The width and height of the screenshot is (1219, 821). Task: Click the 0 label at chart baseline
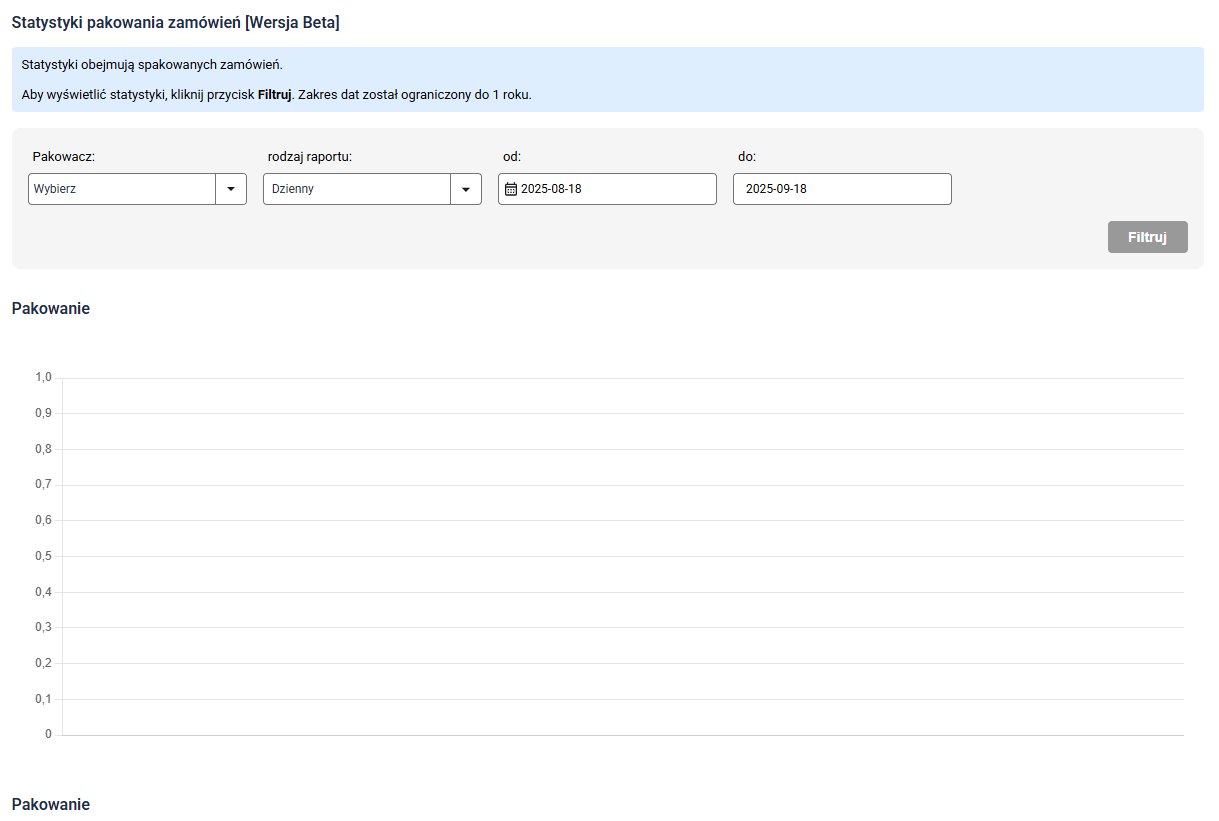(48, 734)
